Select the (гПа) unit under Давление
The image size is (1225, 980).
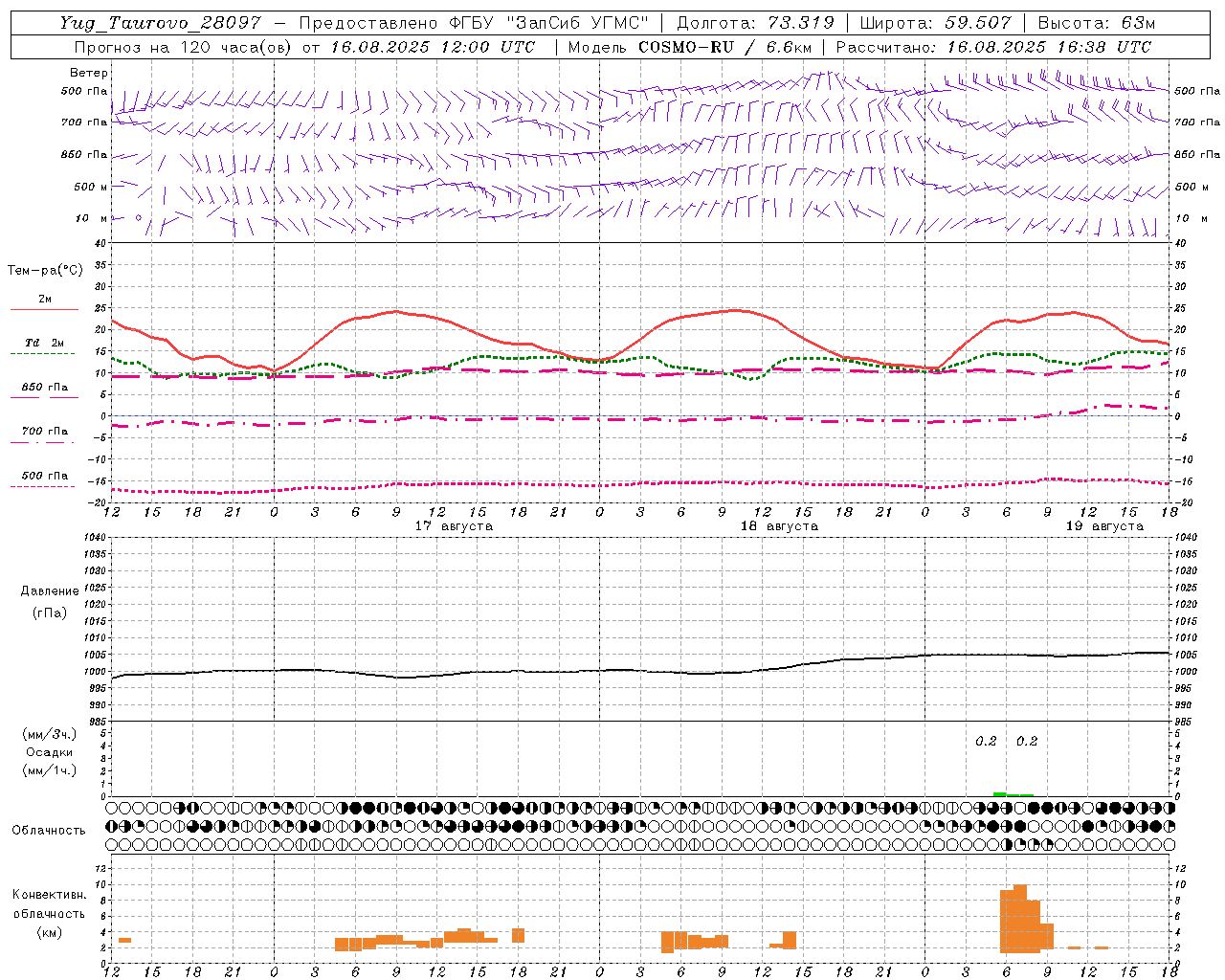[50, 612]
